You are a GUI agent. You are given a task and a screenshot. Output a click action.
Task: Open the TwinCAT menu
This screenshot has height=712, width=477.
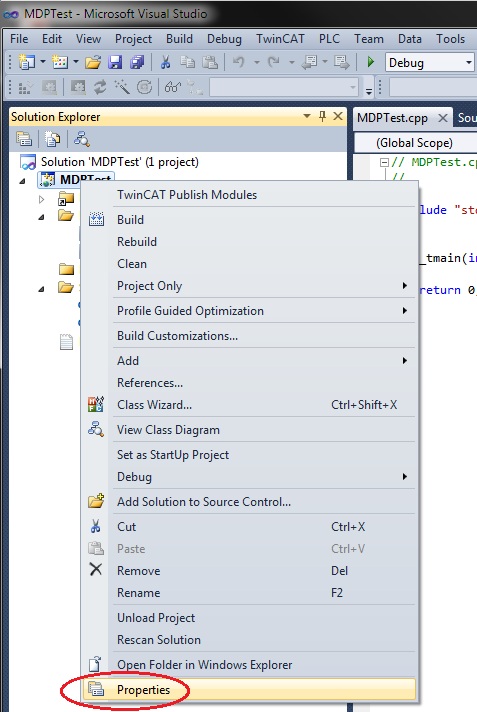pyautogui.click(x=280, y=39)
